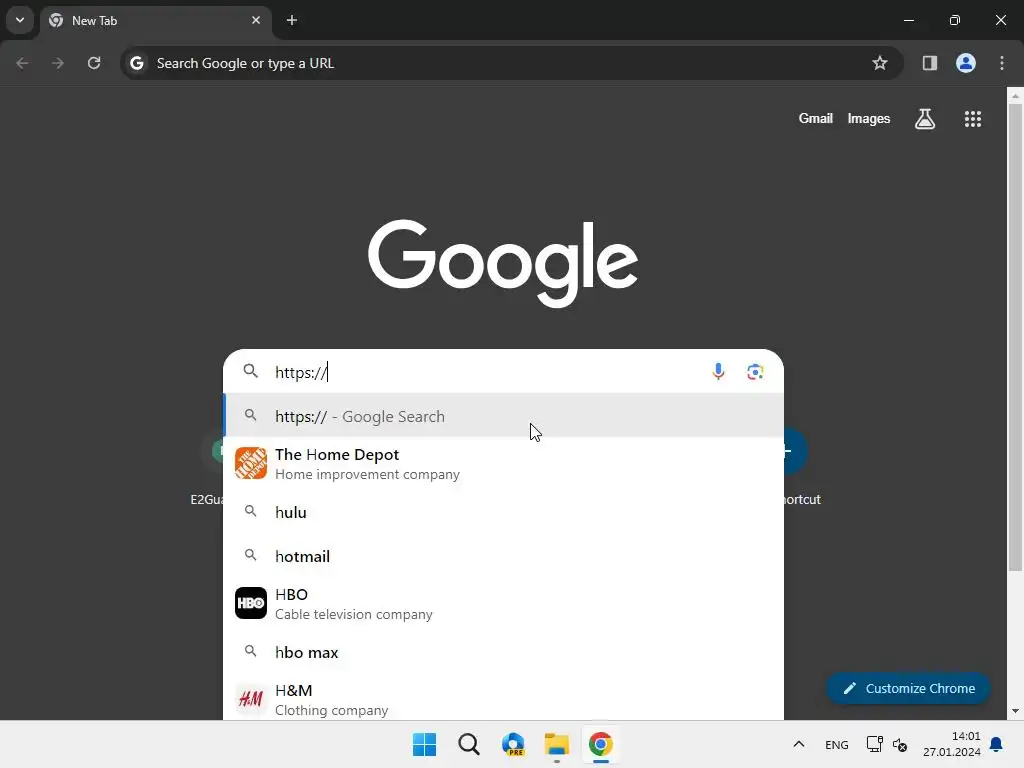Click the search box containing https://
1024x768 pixels.
(x=503, y=372)
